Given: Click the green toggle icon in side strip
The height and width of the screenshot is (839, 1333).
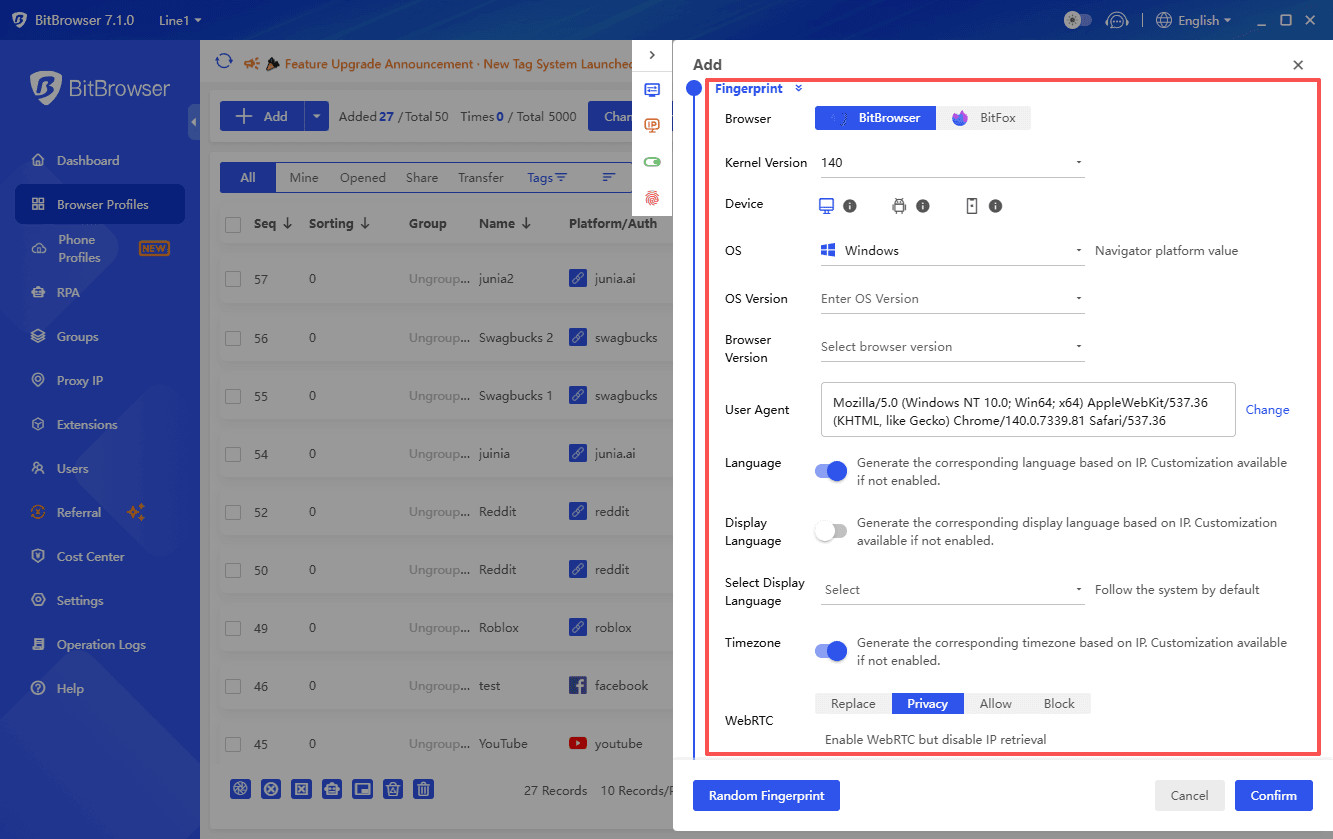Looking at the screenshot, I should pyautogui.click(x=652, y=162).
